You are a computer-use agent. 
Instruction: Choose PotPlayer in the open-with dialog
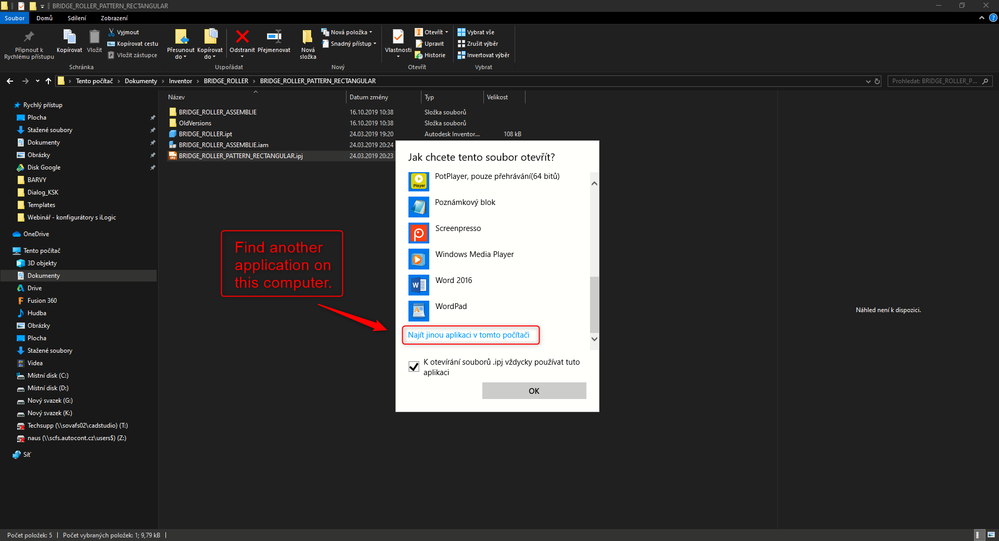(497, 181)
